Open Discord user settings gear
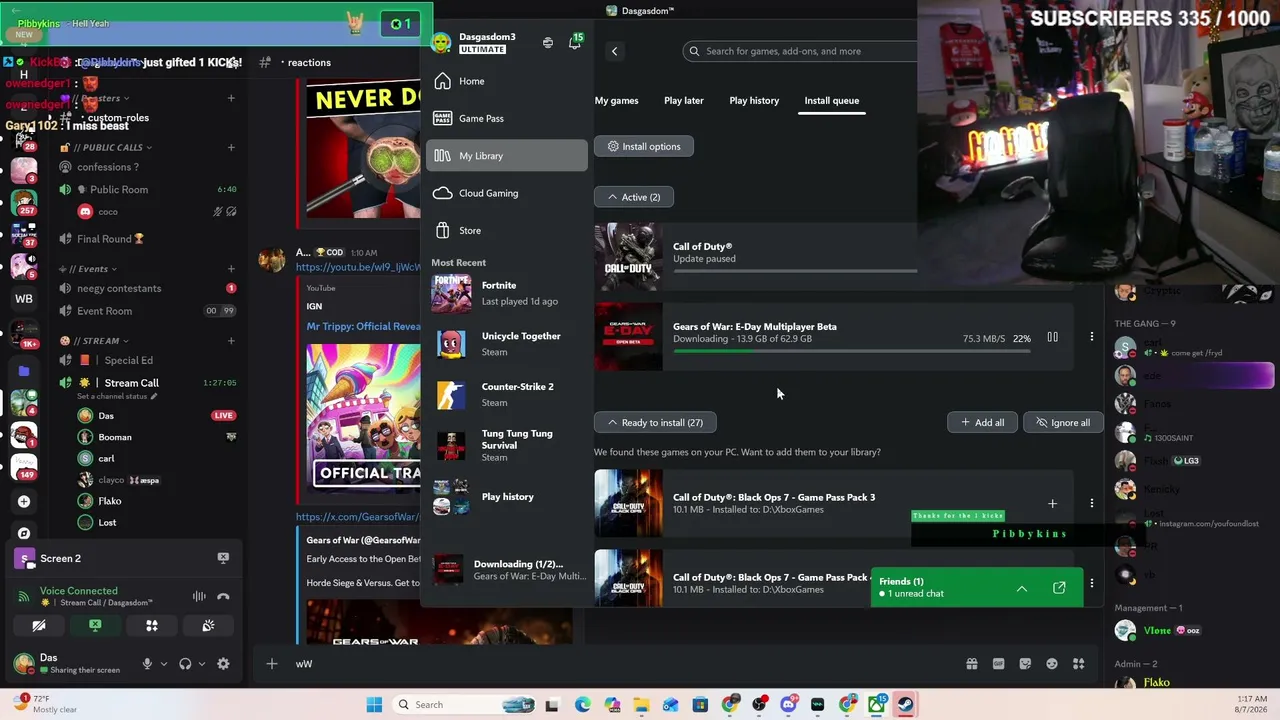 pyautogui.click(x=223, y=664)
